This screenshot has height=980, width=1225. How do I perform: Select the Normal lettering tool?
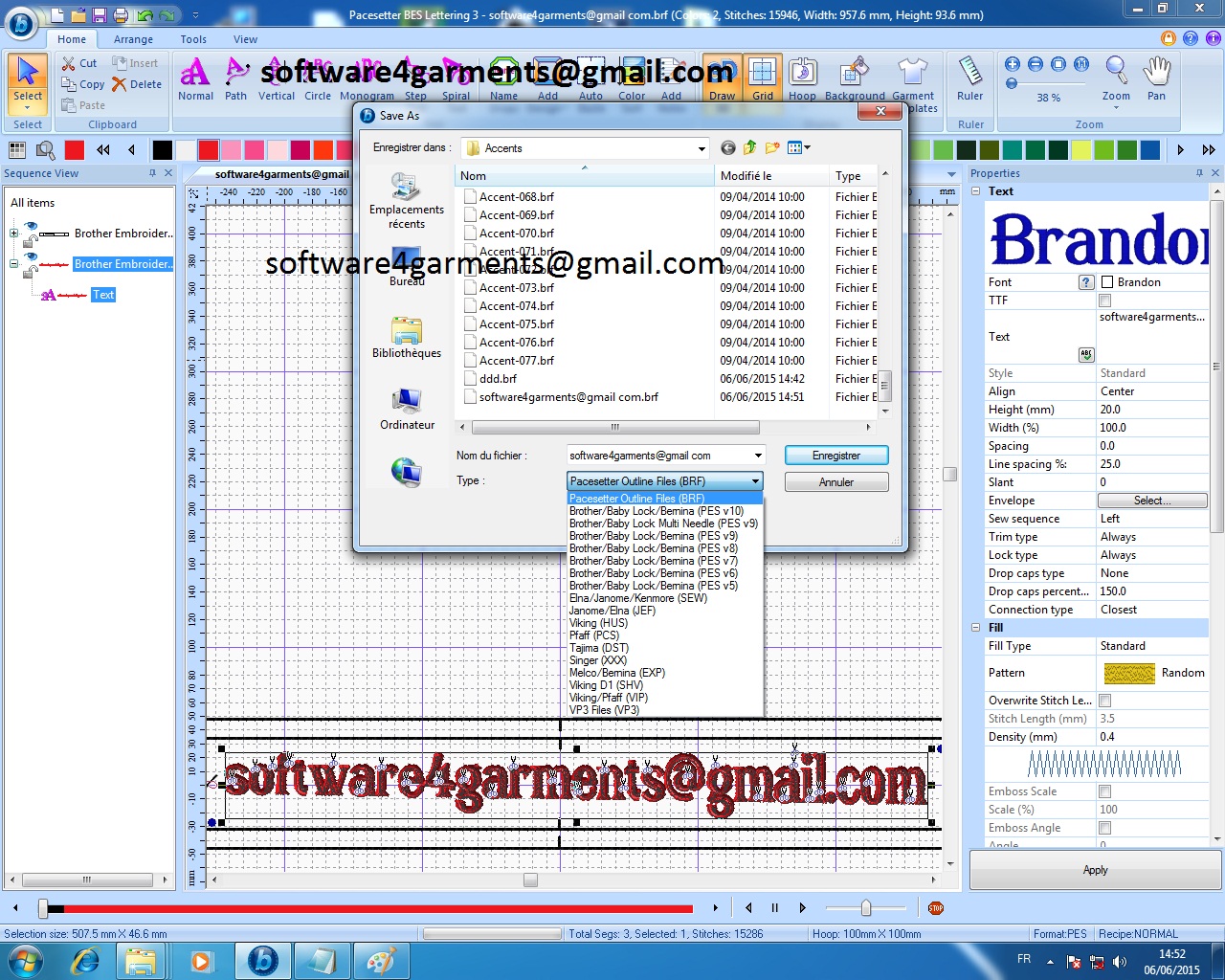195,77
